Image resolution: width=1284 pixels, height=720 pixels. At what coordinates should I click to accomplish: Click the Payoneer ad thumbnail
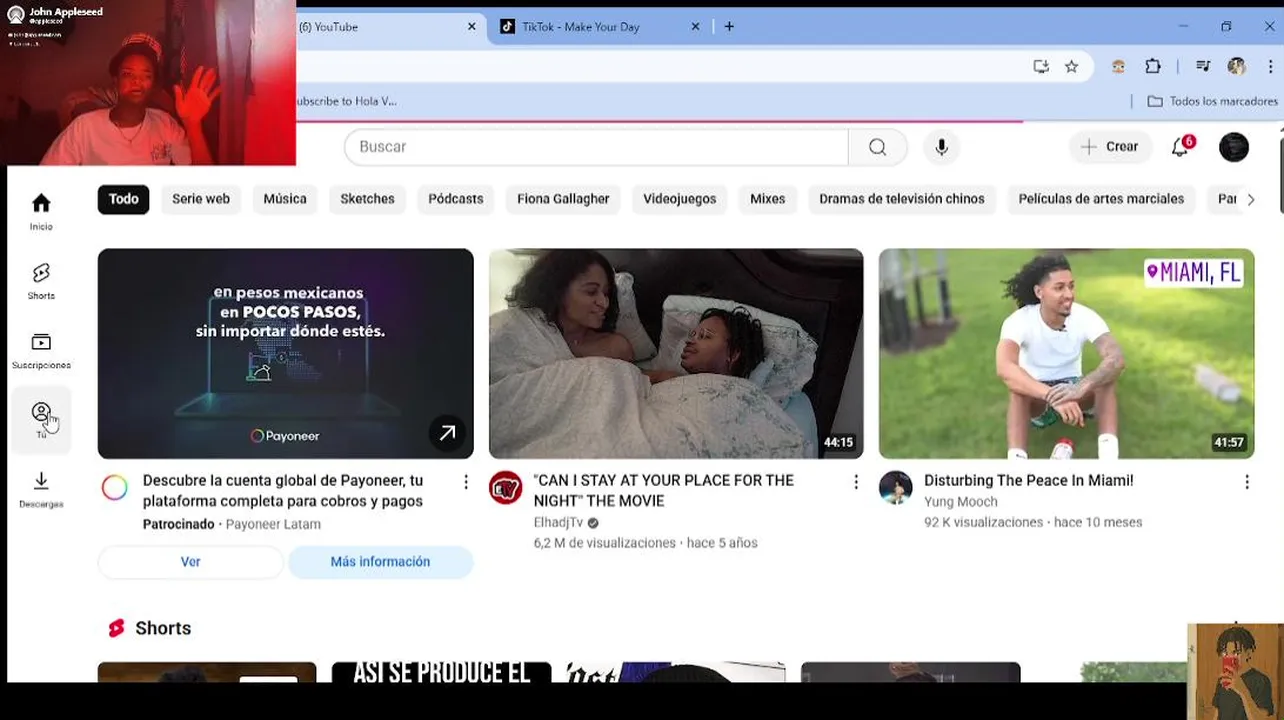(286, 354)
